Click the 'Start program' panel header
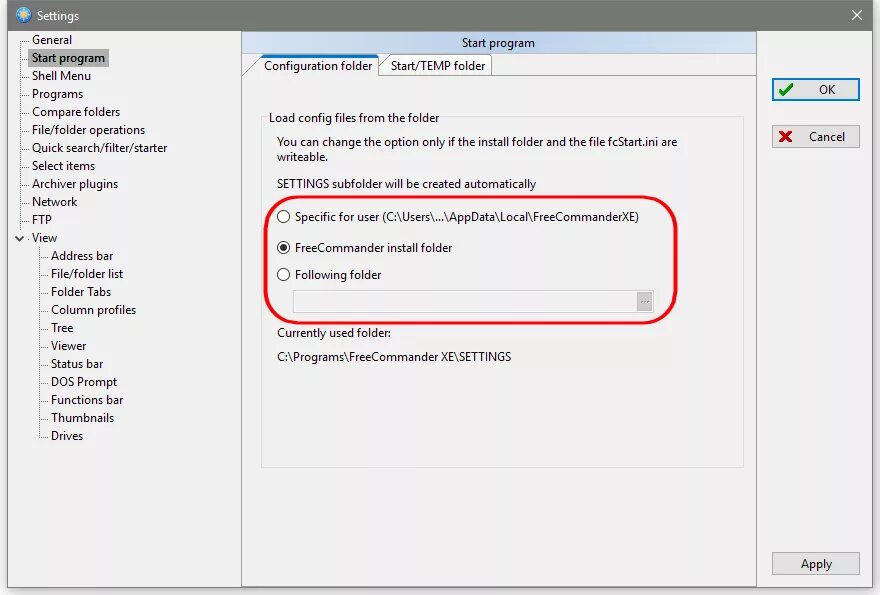This screenshot has width=880, height=595. pyautogui.click(x=498, y=43)
